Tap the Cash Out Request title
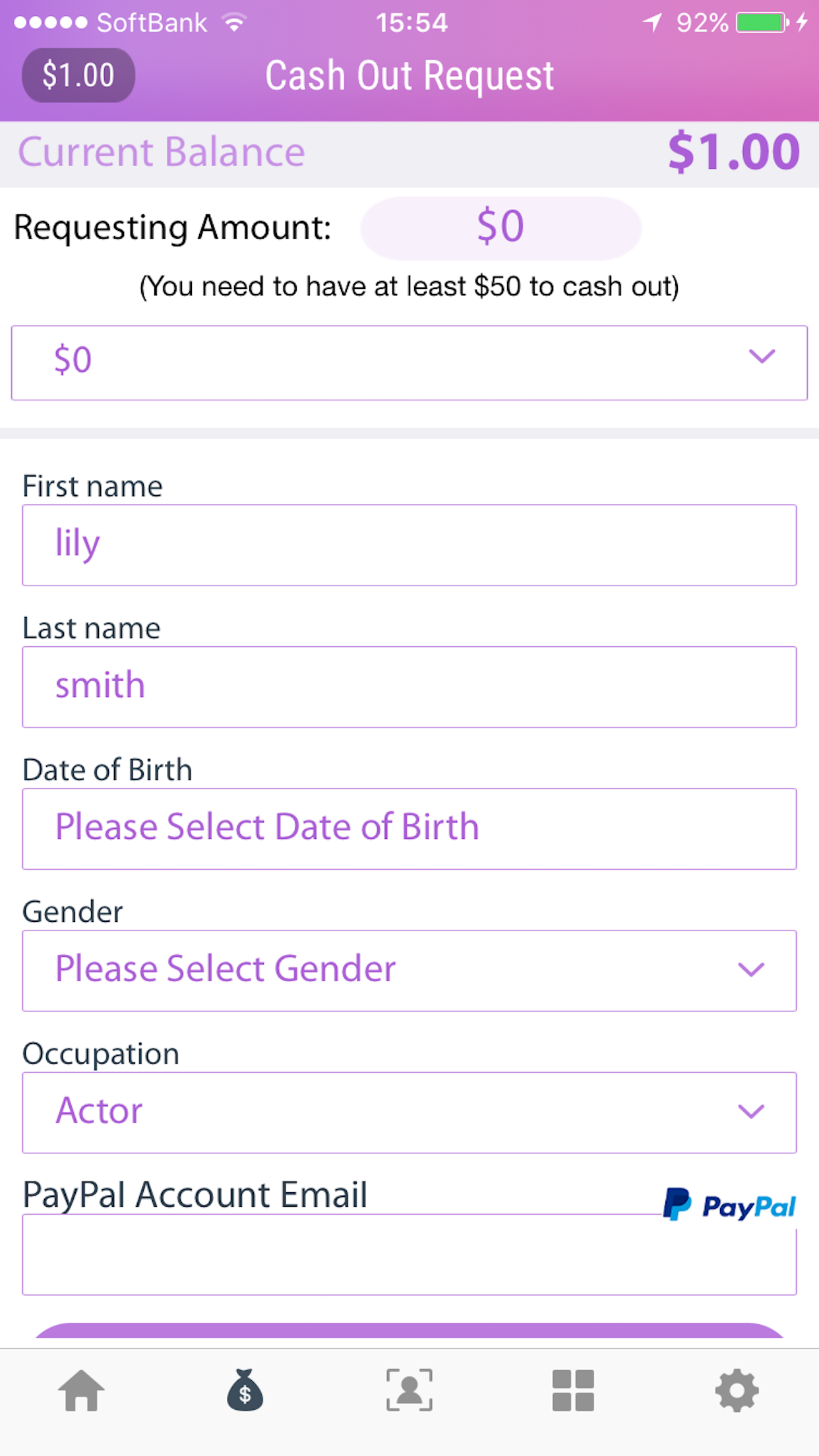The height and width of the screenshot is (1456, 819). (x=409, y=75)
